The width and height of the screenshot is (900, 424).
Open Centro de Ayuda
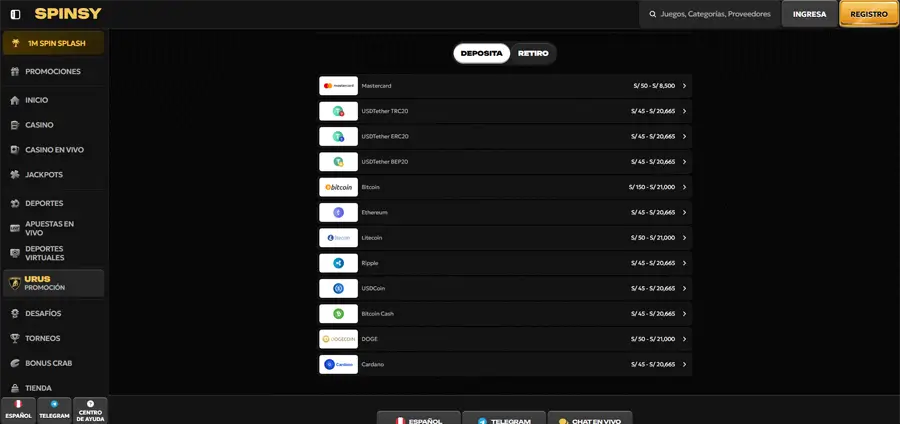[x=91, y=410]
